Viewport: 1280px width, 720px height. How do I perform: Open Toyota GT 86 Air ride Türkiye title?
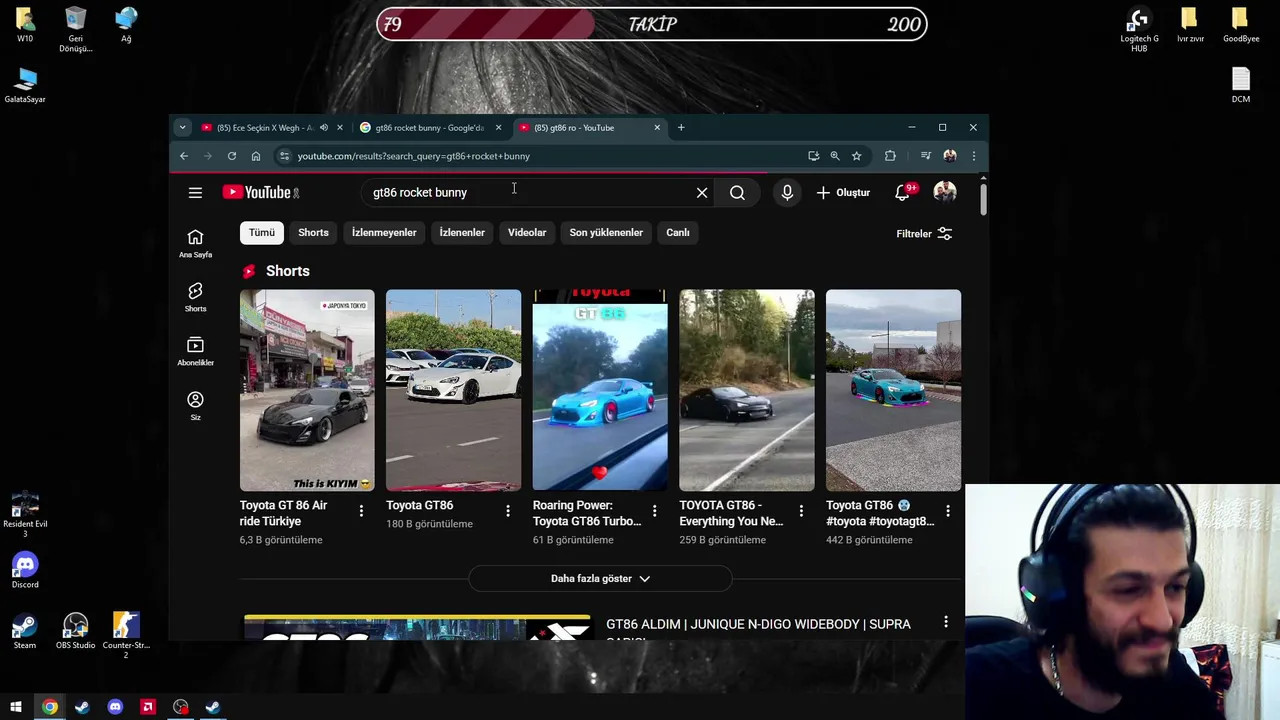283,513
